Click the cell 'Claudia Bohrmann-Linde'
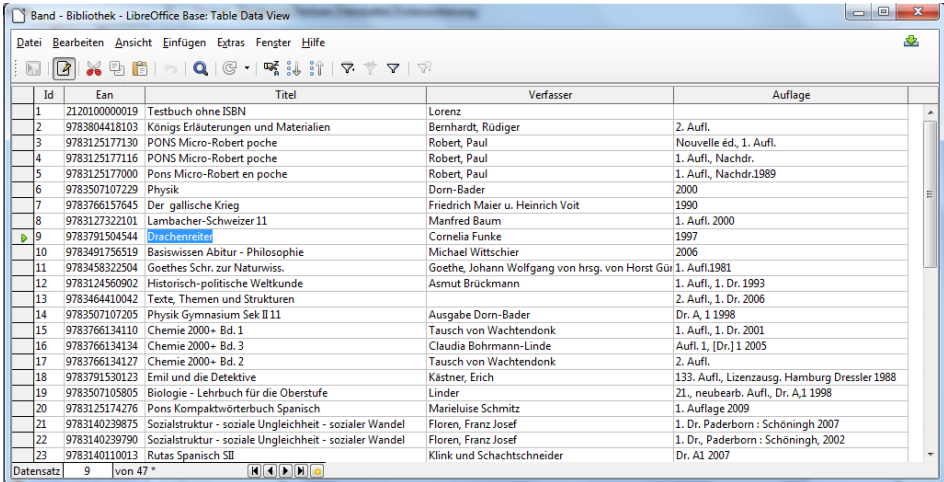The height and width of the screenshot is (482, 944). tap(550, 346)
